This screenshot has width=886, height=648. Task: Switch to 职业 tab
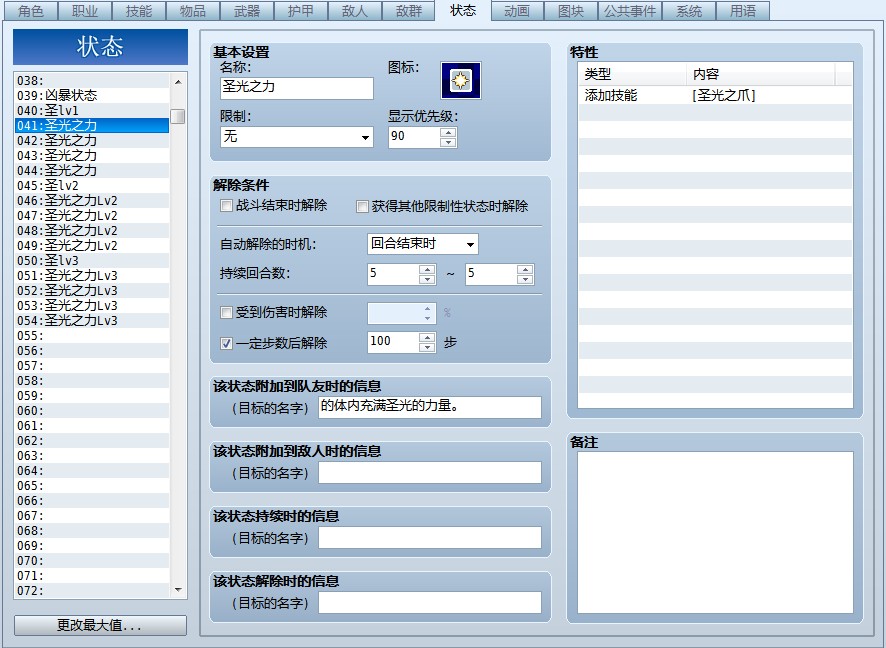coord(85,11)
